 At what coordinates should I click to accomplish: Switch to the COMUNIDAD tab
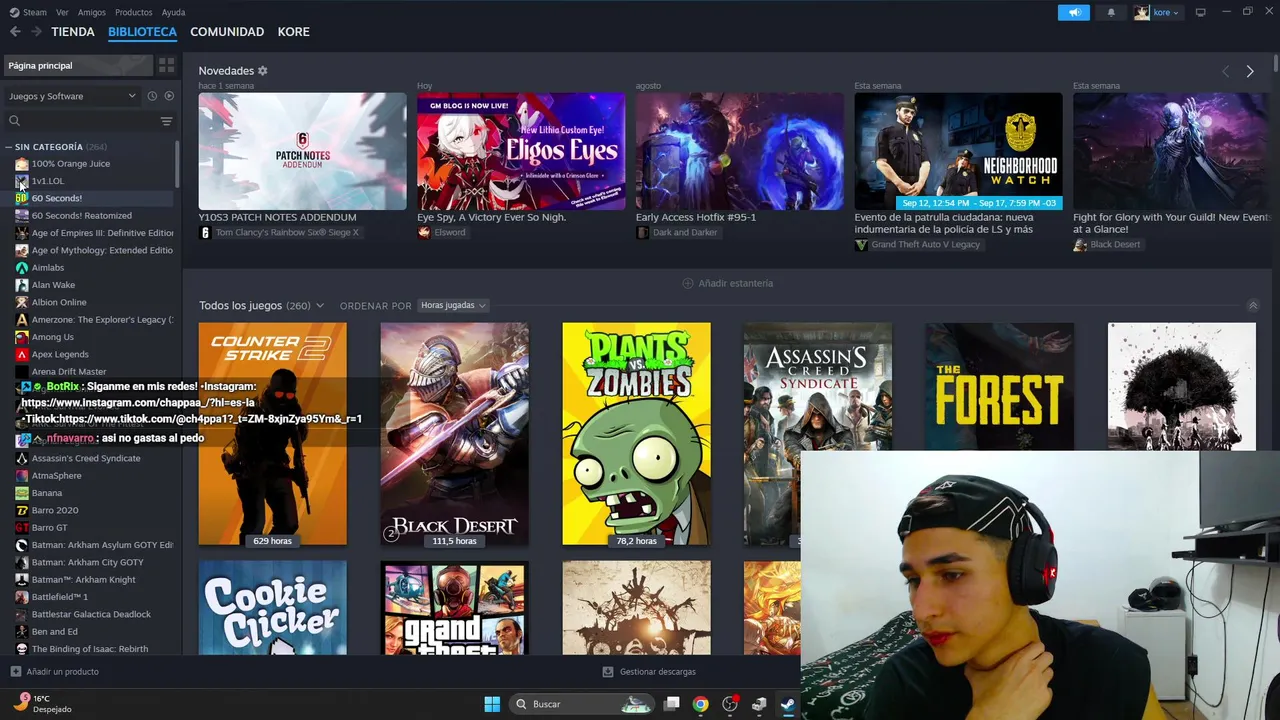coord(227,32)
